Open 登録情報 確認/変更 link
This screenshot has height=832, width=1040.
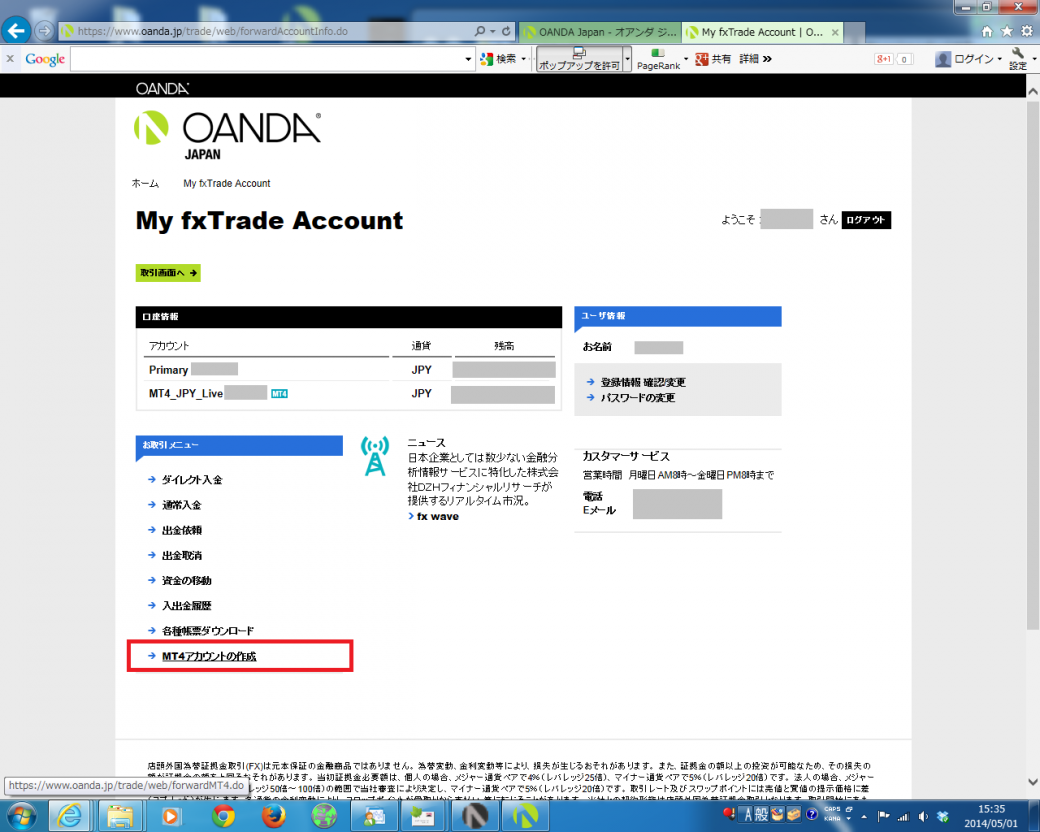(x=643, y=382)
